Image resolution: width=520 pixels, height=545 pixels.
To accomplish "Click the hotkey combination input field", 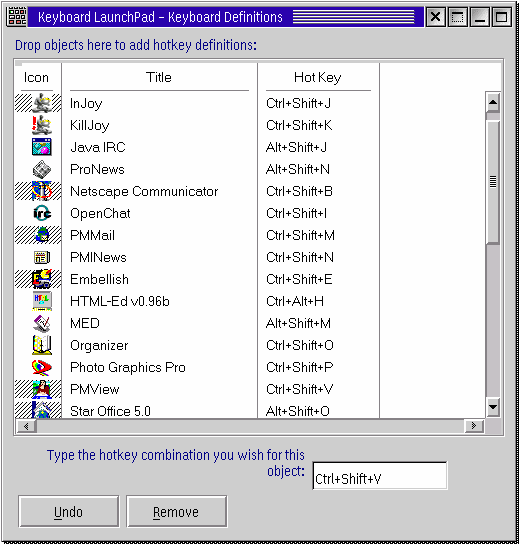I will pos(380,476).
